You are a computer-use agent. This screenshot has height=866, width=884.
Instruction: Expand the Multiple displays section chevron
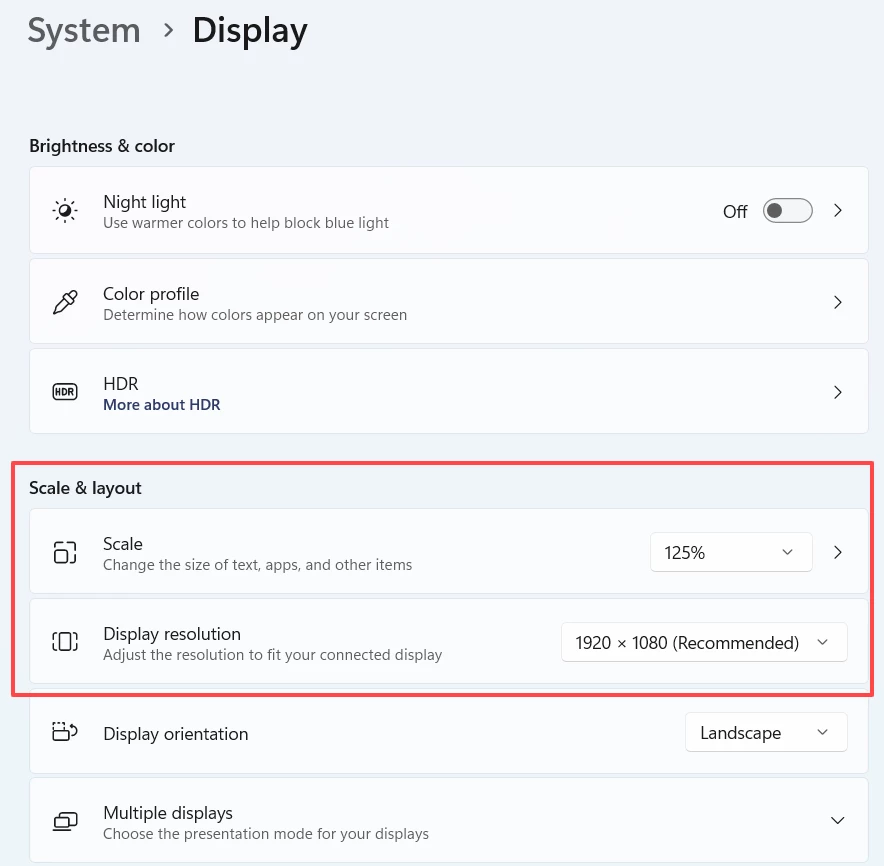[838, 820]
